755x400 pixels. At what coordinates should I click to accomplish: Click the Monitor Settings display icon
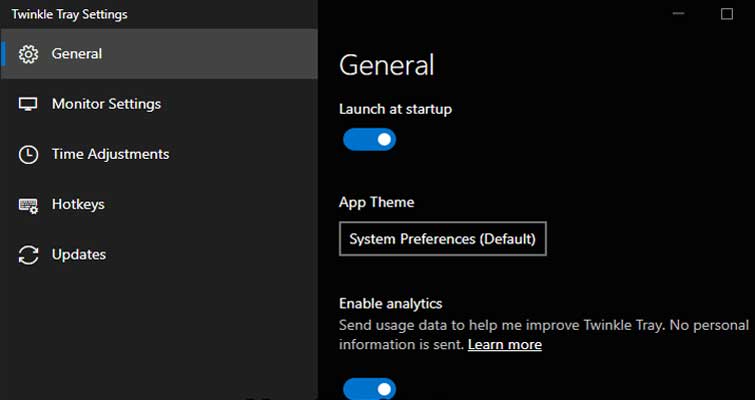[28, 104]
